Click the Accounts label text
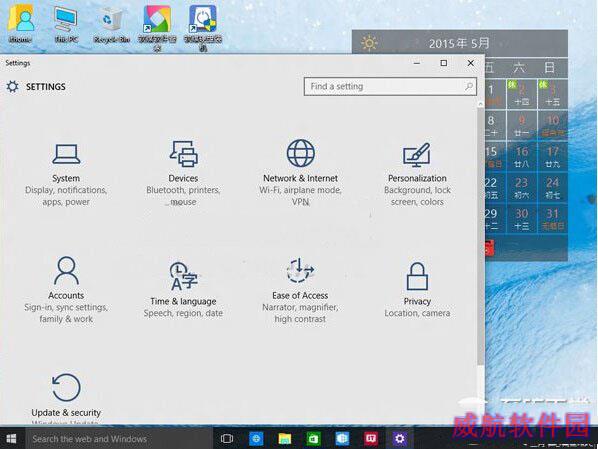The width and height of the screenshot is (598, 449). [x=66, y=295]
